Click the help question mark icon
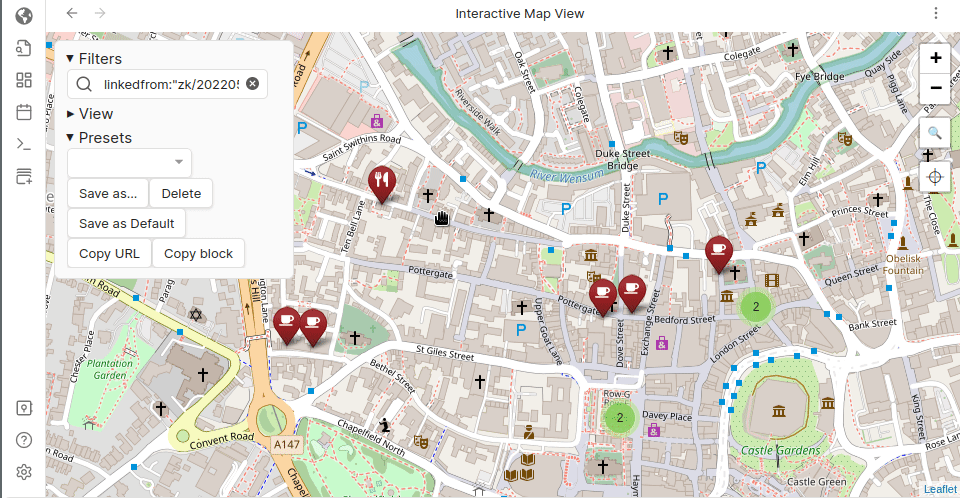Image resolution: width=960 pixels, height=498 pixels. 24,440
